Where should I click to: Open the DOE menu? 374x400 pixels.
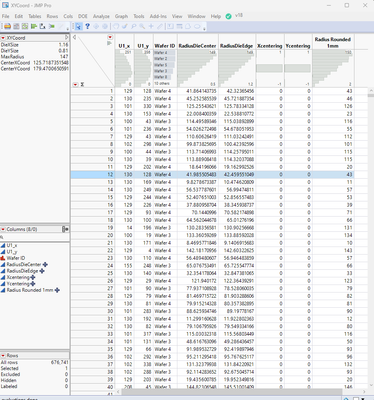point(83,16)
